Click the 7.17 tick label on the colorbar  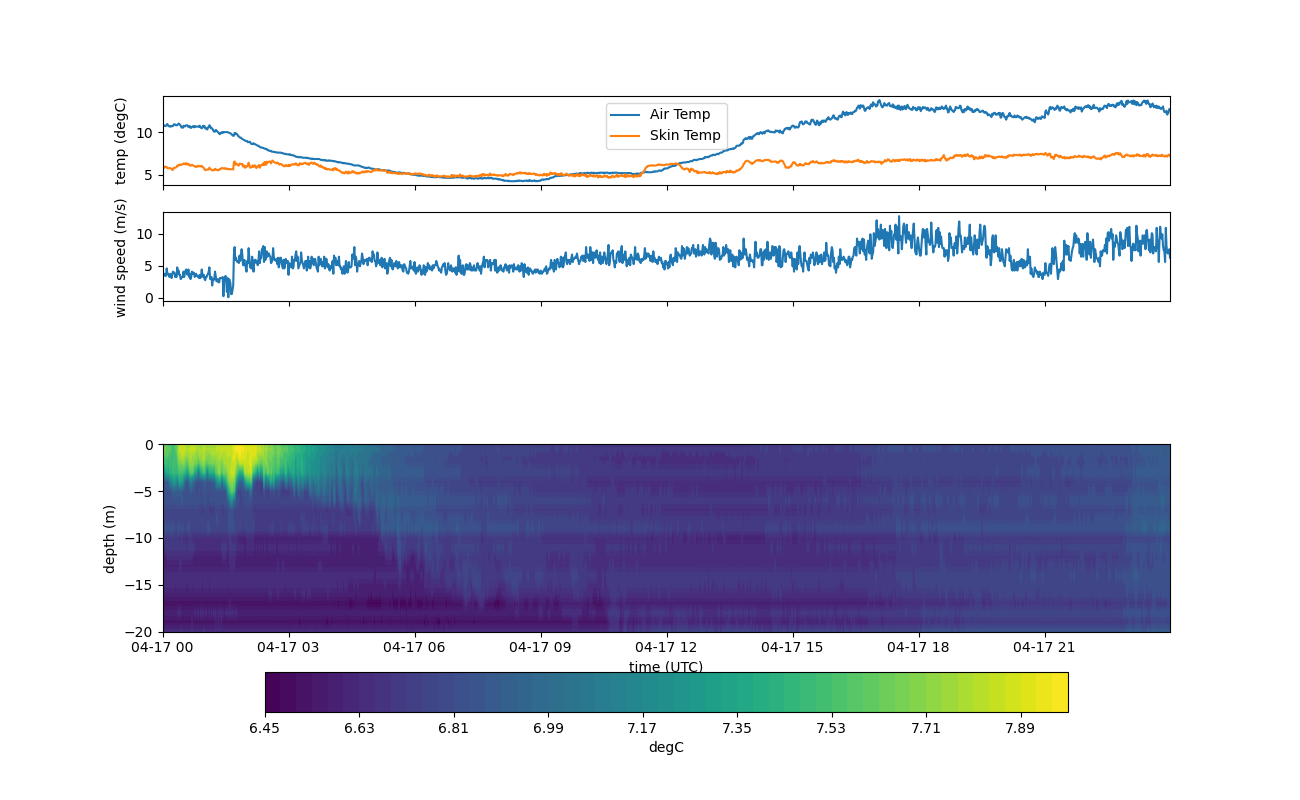tap(642, 728)
